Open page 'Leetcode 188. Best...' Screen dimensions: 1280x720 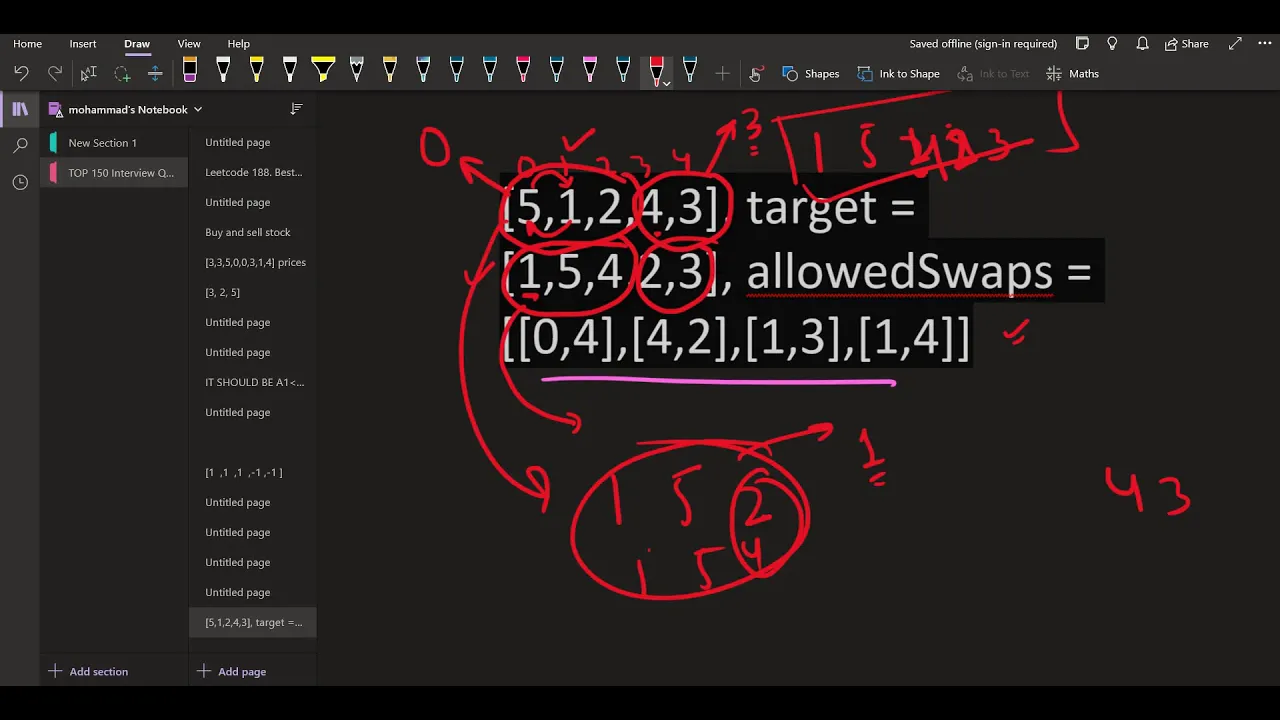[253, 172]
